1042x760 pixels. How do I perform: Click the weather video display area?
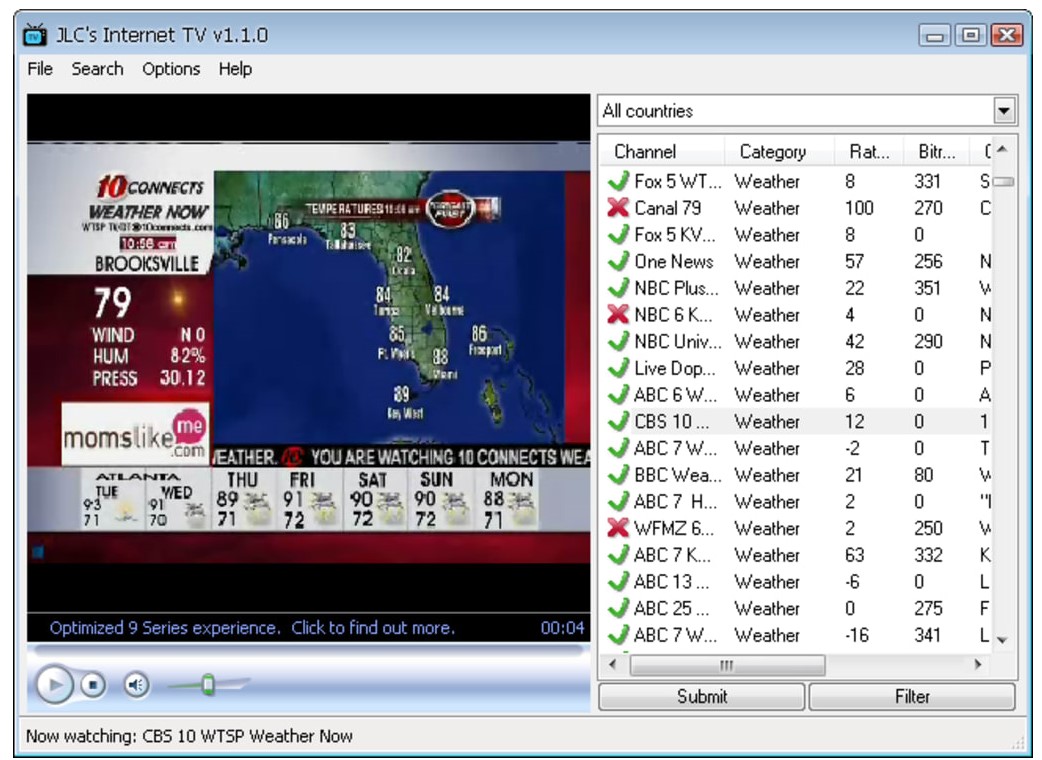pos(308,352)
